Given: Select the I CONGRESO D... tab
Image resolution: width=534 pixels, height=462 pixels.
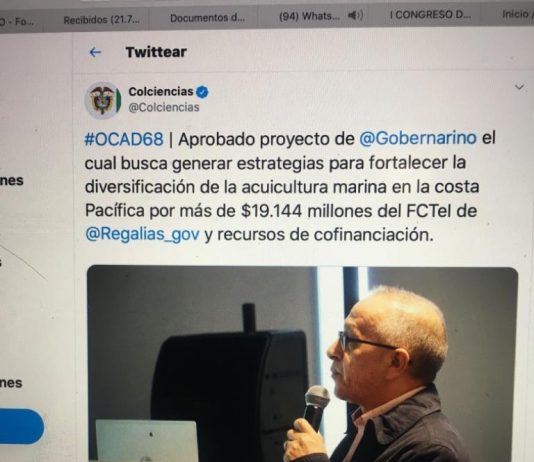Looking at the screenshot, I should point(430,15).
